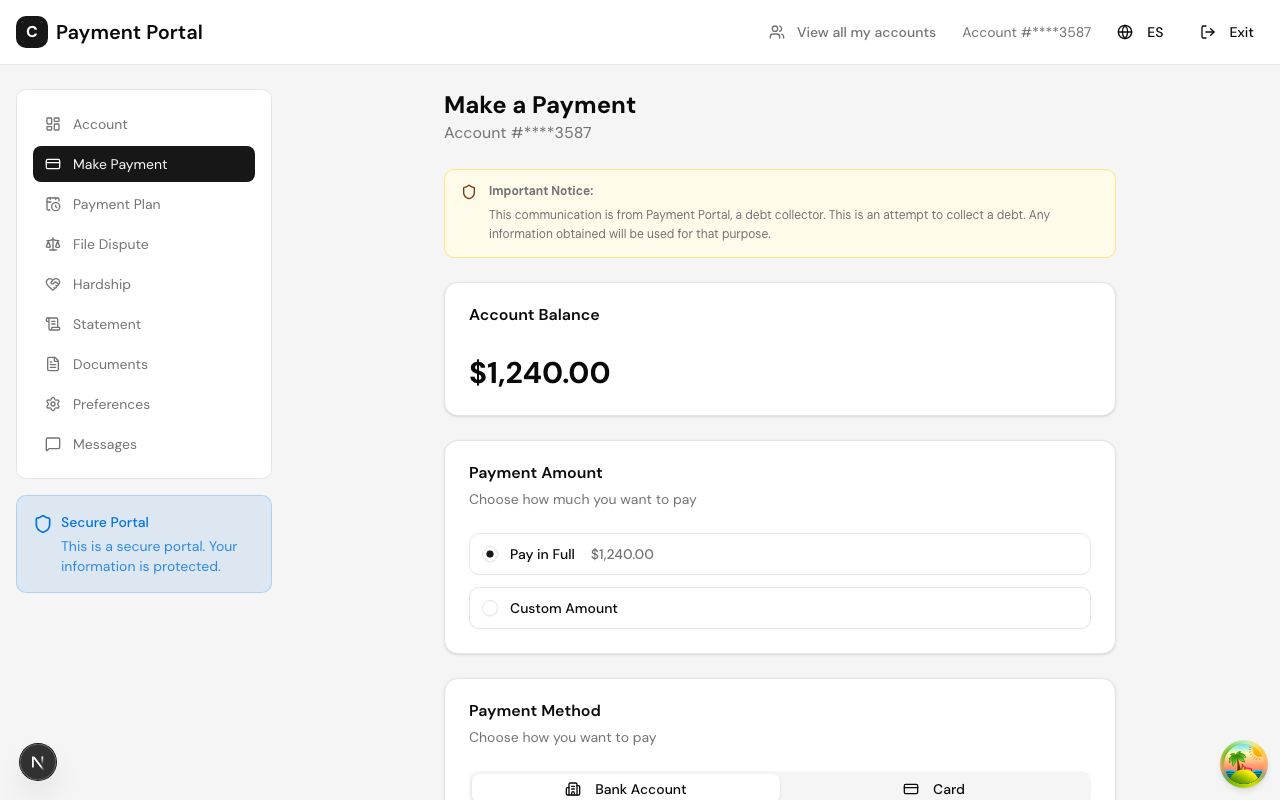Open the Hardship menu item
This screenshot has height=800, width=1280.
tap(144, 284)
